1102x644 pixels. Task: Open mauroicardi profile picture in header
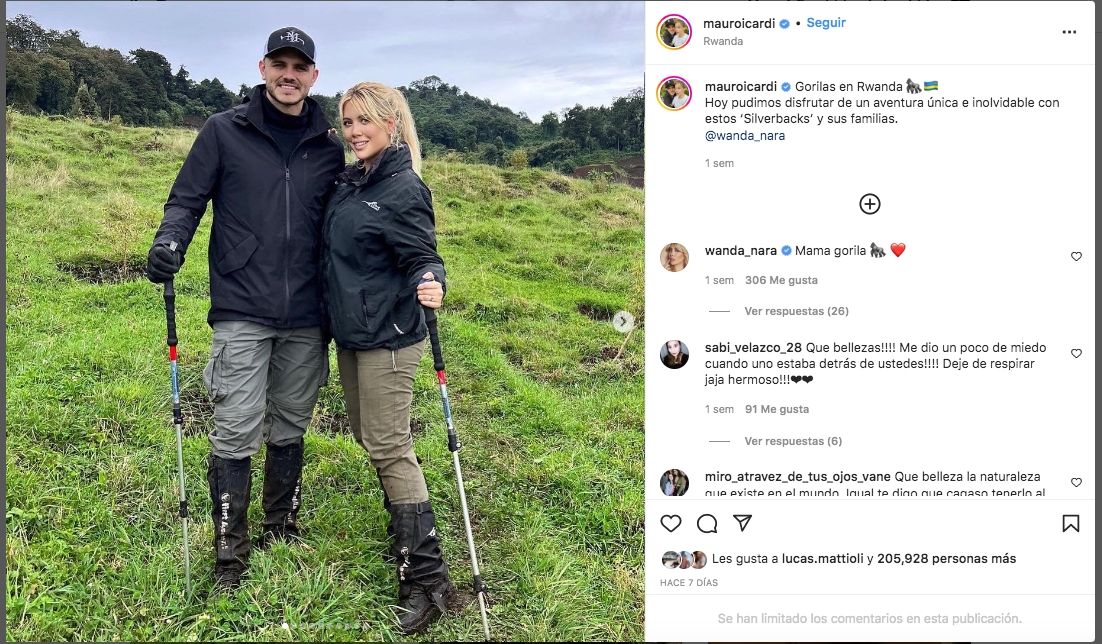pos(674,32)
